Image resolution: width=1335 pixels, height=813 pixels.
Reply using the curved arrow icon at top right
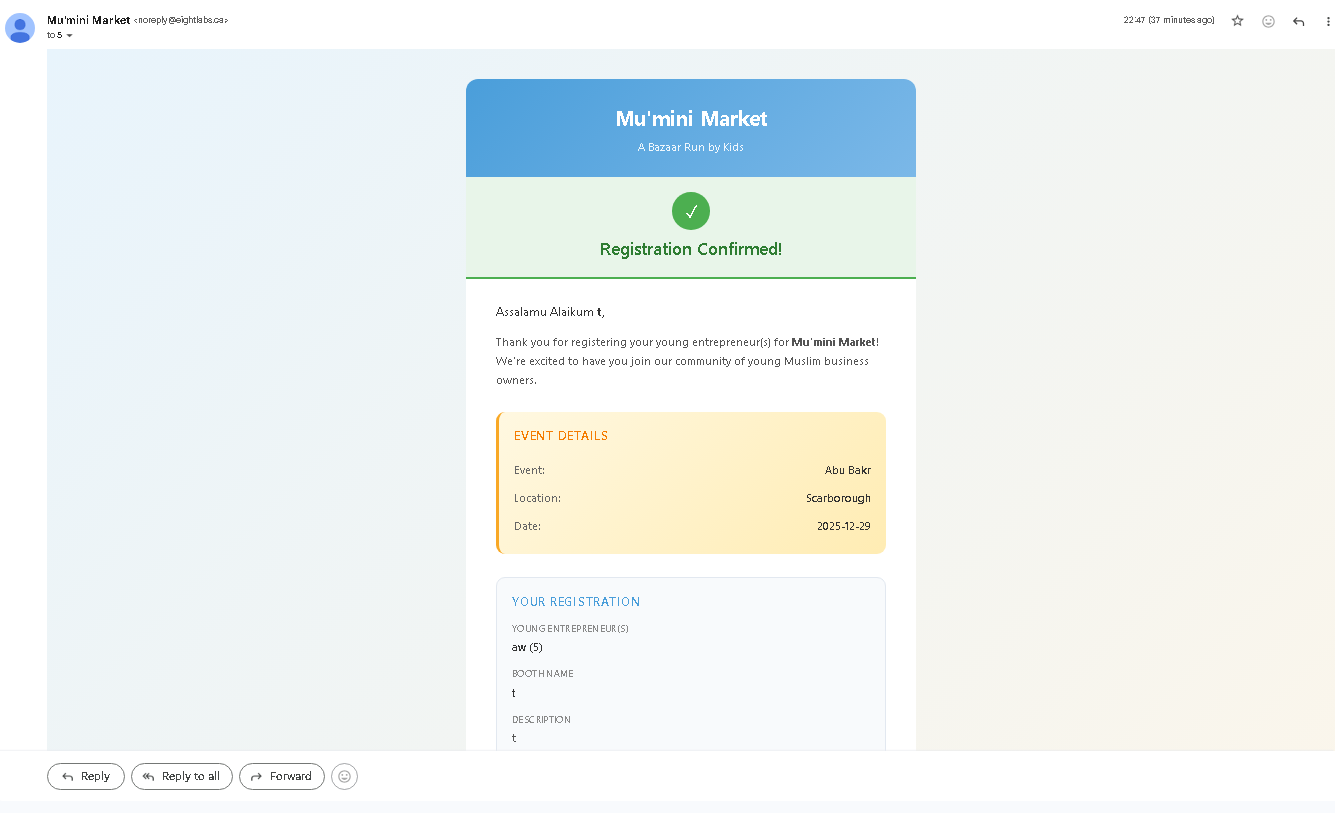[1298, 20]
